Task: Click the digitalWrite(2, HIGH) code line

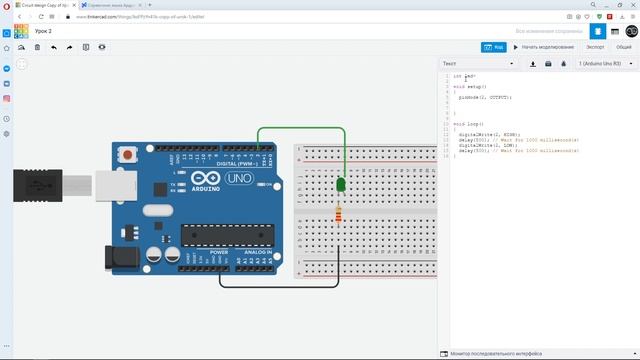Action: point(489,135)
